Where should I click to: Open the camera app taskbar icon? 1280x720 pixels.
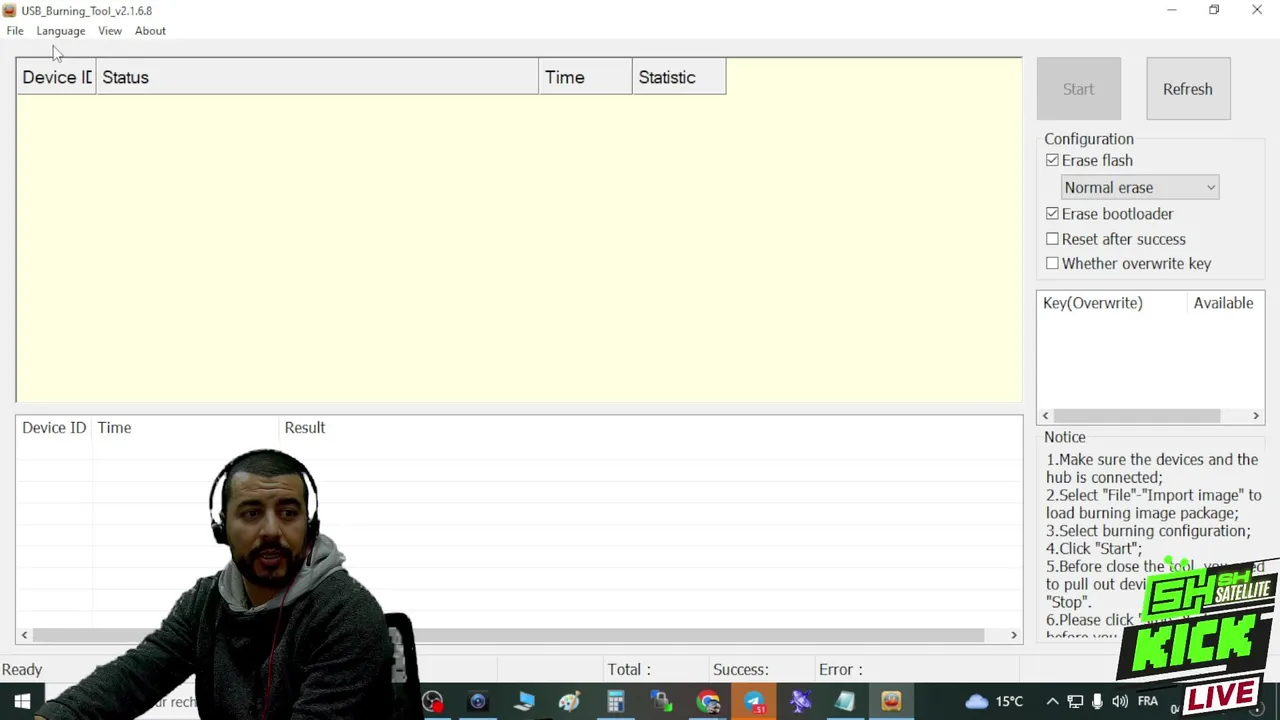(478, 702)
